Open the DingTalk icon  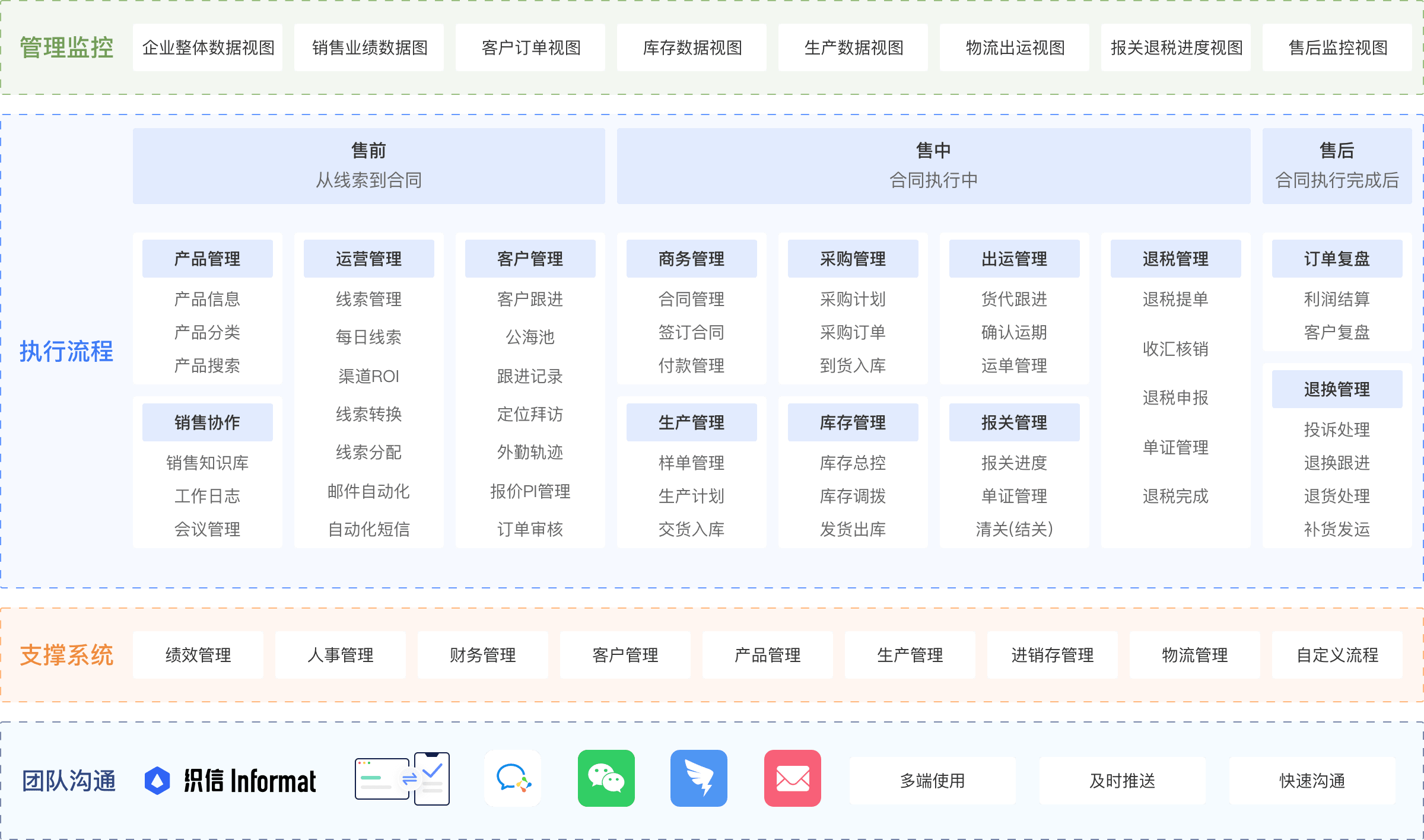698,778
